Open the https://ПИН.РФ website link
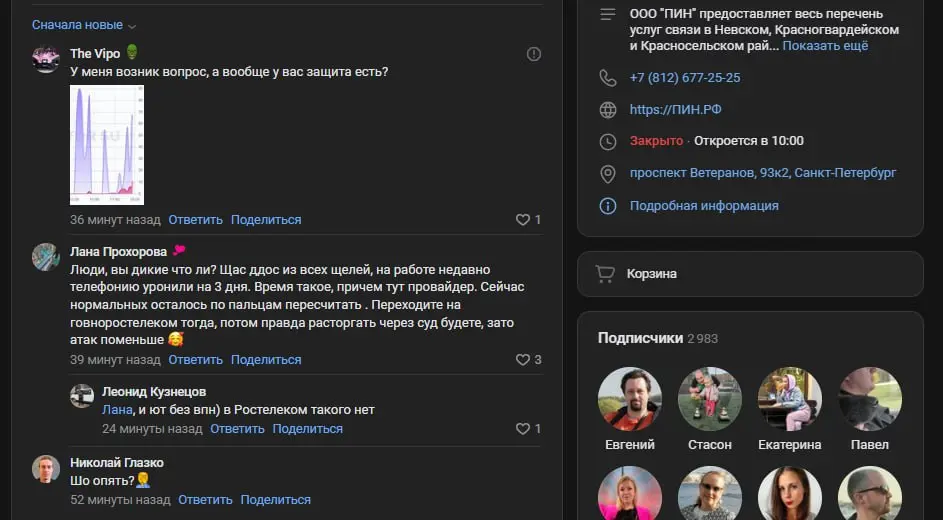Image resolution: width=943 pixels, height=520 pixels. [675, 110]
